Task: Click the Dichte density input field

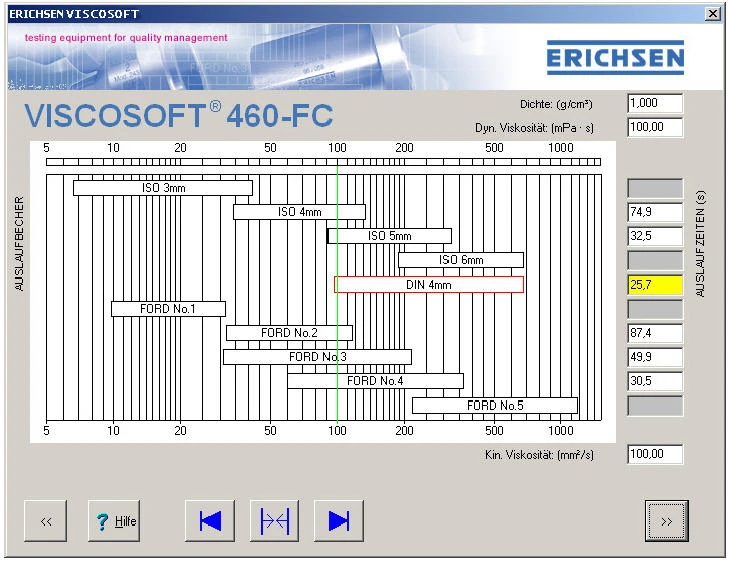Action: (654, 104)
